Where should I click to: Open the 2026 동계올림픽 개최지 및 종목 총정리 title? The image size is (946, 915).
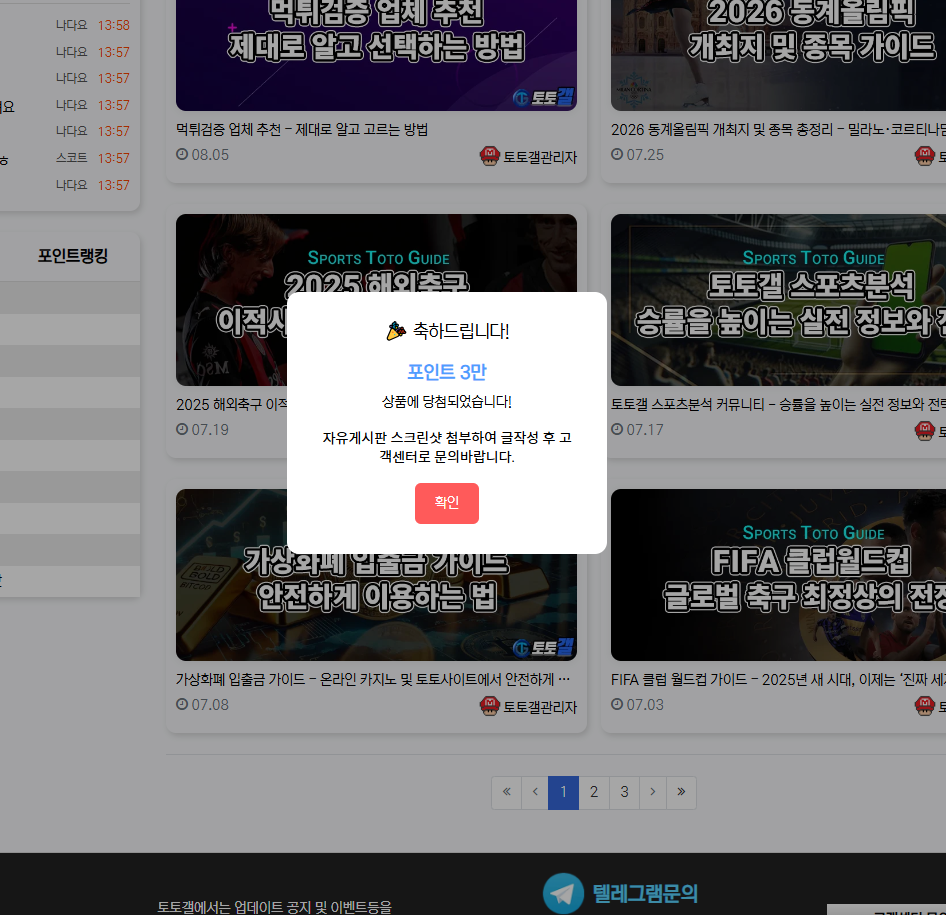tap(778, 130)
